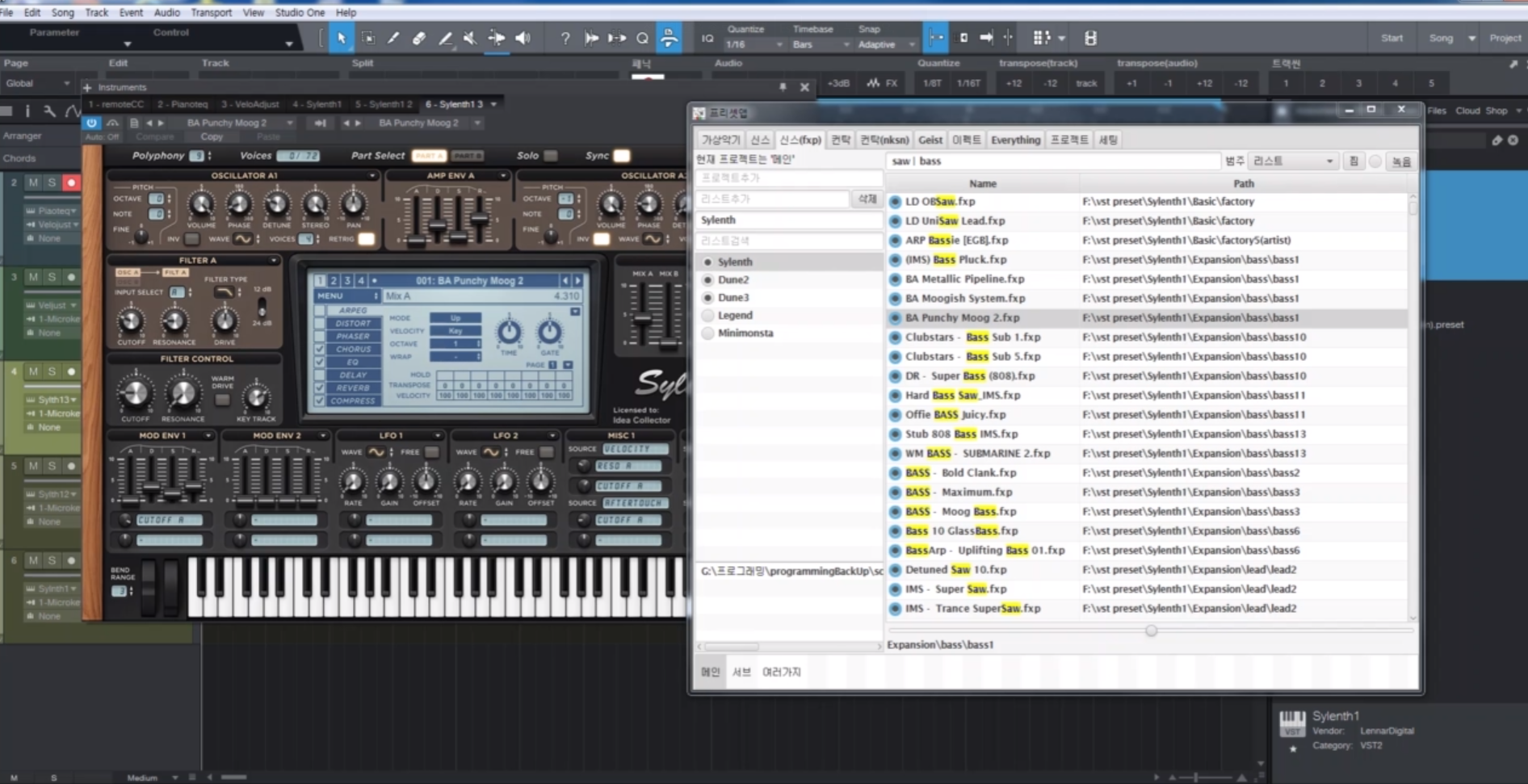Screen dimensions: 1528x784
Task: Open the Quantize 1/16 dropdown
Action: click(x=754, y=44)
